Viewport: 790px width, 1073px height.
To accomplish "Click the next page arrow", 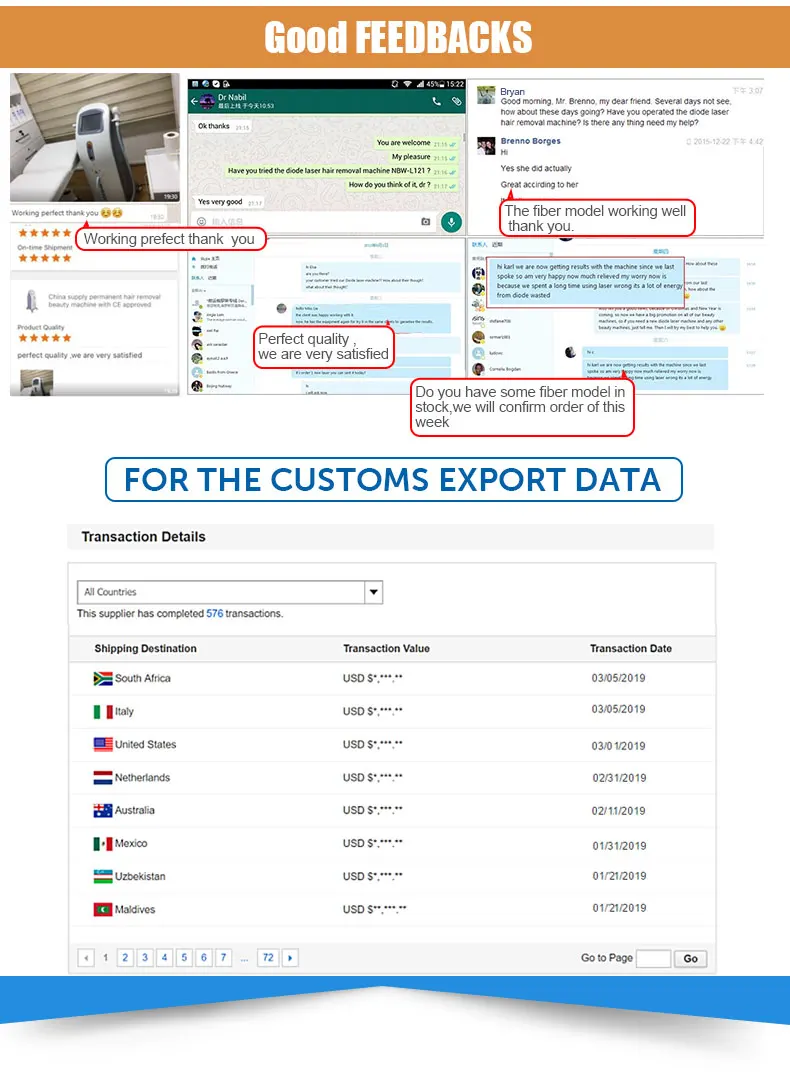I will pyautogui.click(x=290, y=958).
